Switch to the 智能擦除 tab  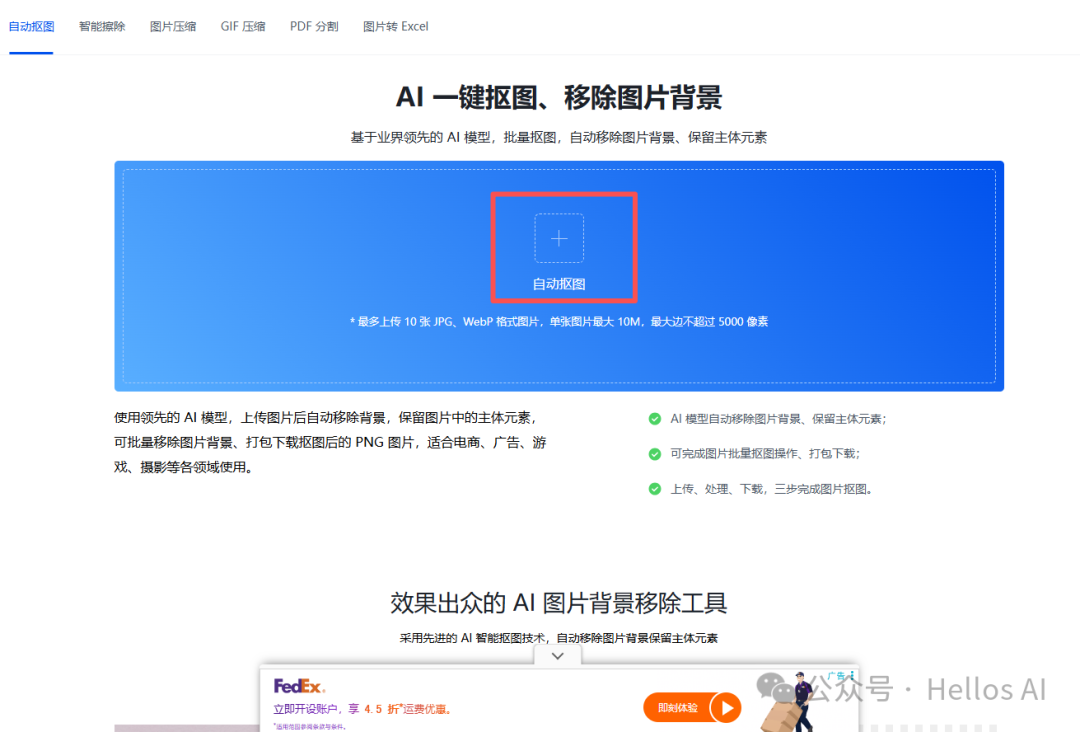[103, 26]
